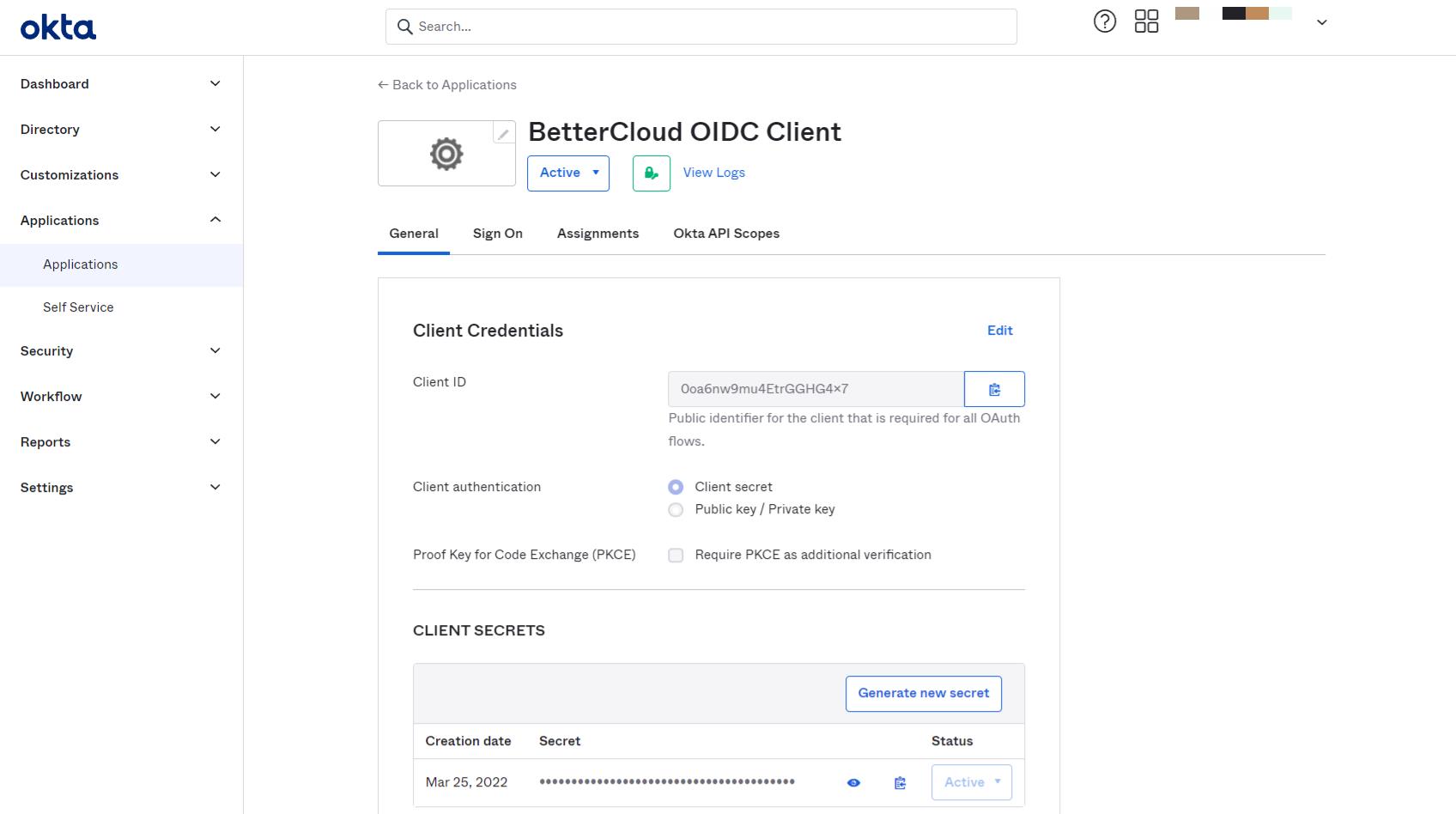Click the brown color swatch in the top bar
The width and height of the screenshot is (1456, 814).
(x=1187, y=14)
